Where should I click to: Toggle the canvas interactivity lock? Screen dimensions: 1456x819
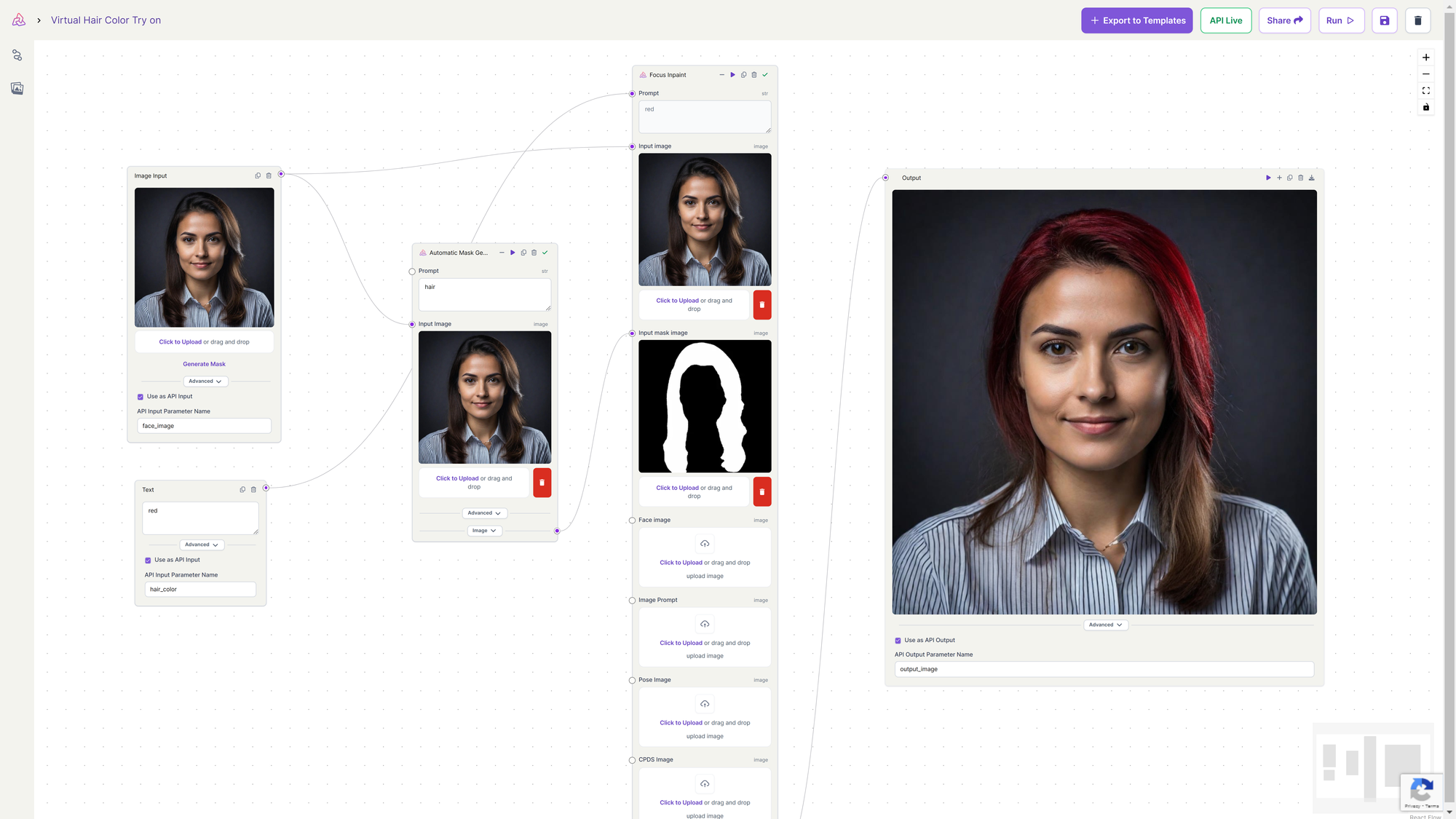tap(1426, 108)
